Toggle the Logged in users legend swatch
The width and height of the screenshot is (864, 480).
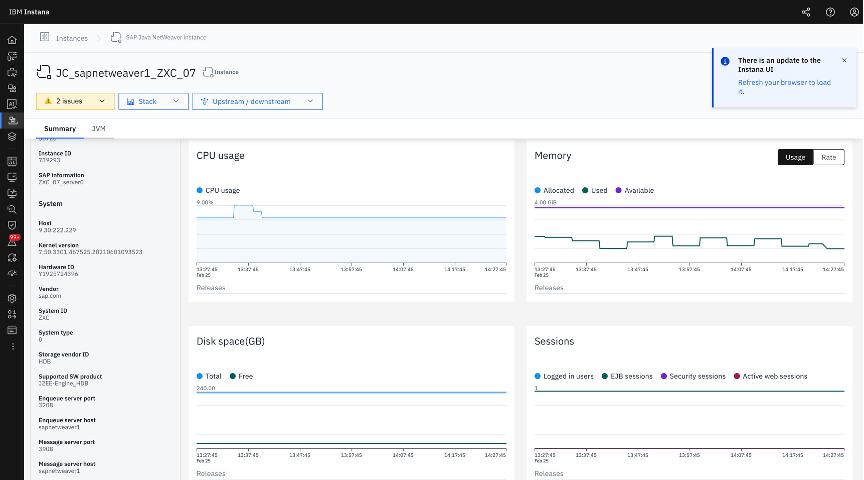tap(537, 376)
